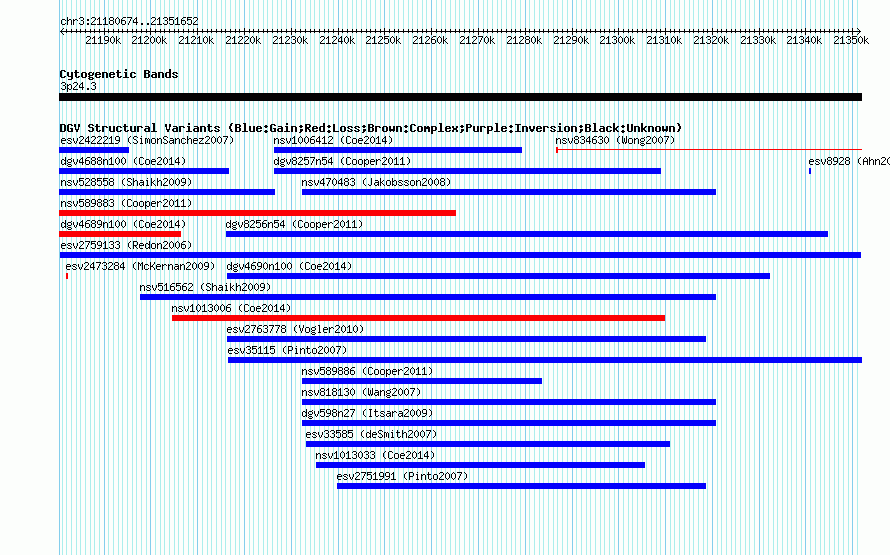Click the blue bar under nsv1006412
Viewport: 890px width, 555px height.
click(x=398, y=150)
